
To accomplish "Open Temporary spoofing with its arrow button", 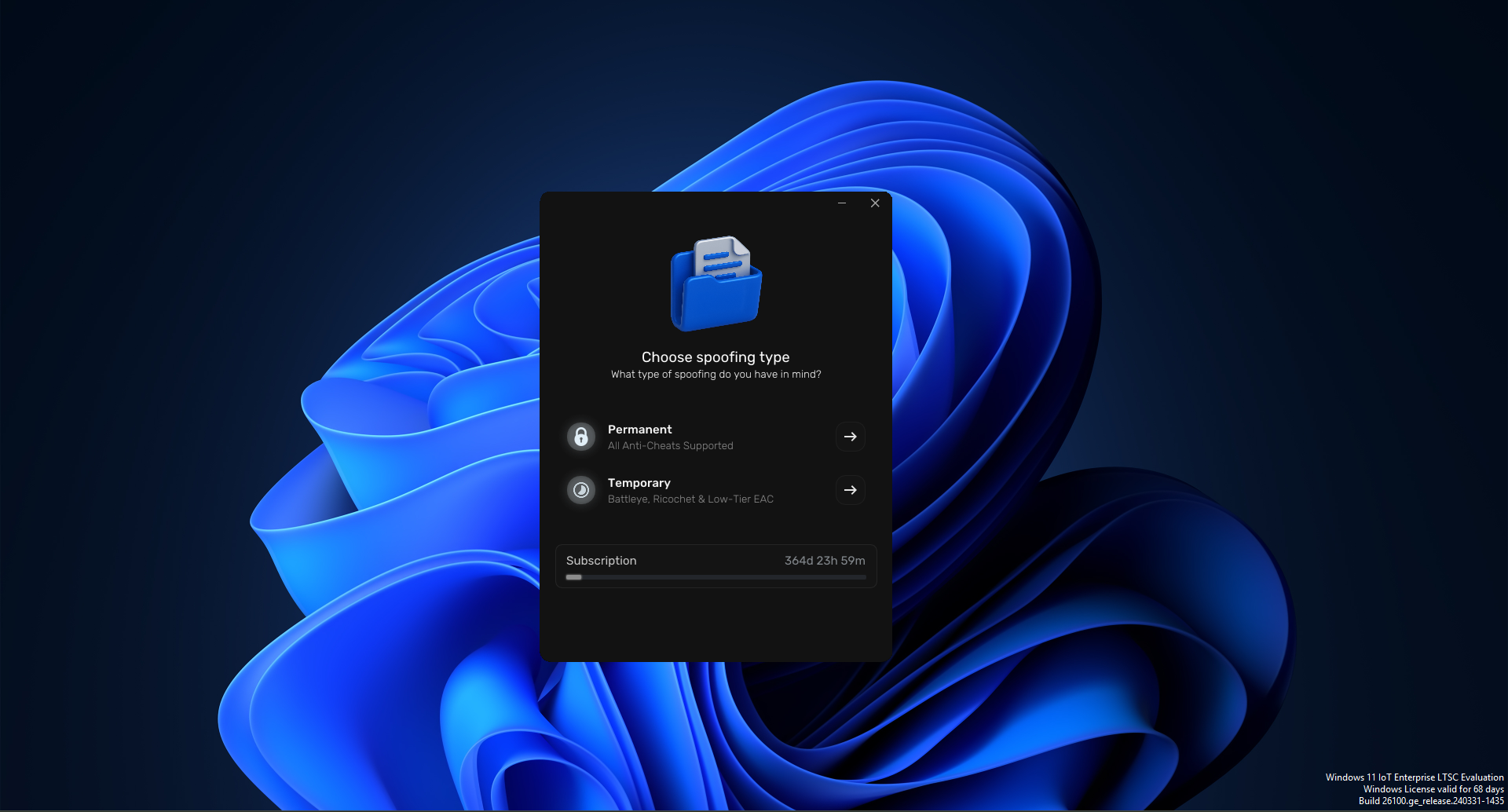I will pos(851,490).
